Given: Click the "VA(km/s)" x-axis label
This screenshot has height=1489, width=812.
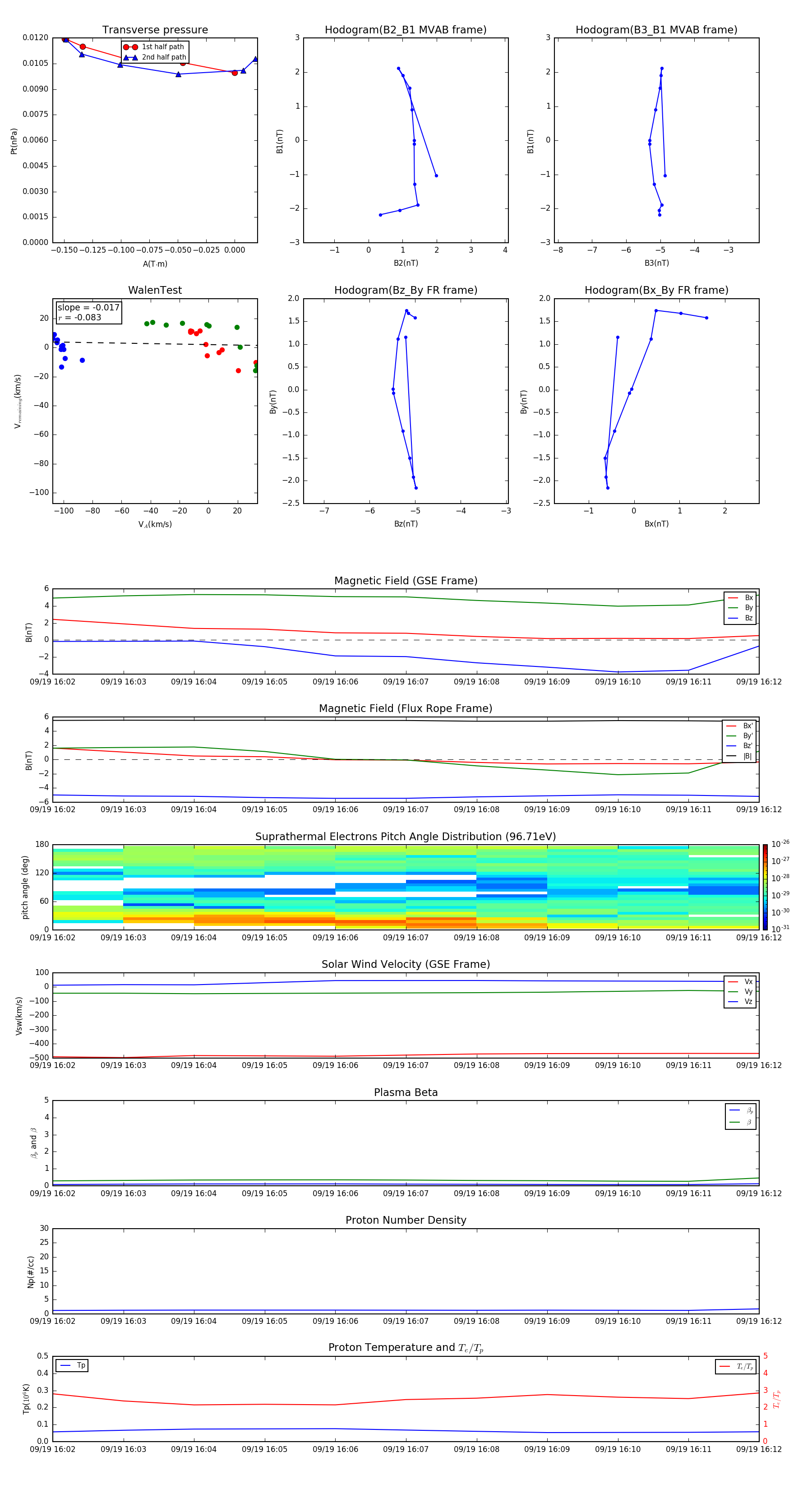Looking at the screenshot, I should coord(155,525).
